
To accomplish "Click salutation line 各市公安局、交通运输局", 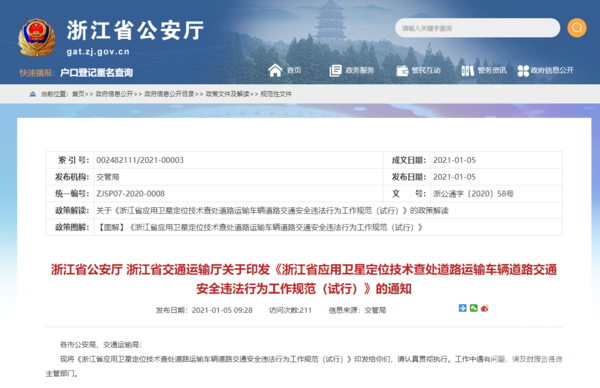I will pyautogui.click(x=101, y=345).
